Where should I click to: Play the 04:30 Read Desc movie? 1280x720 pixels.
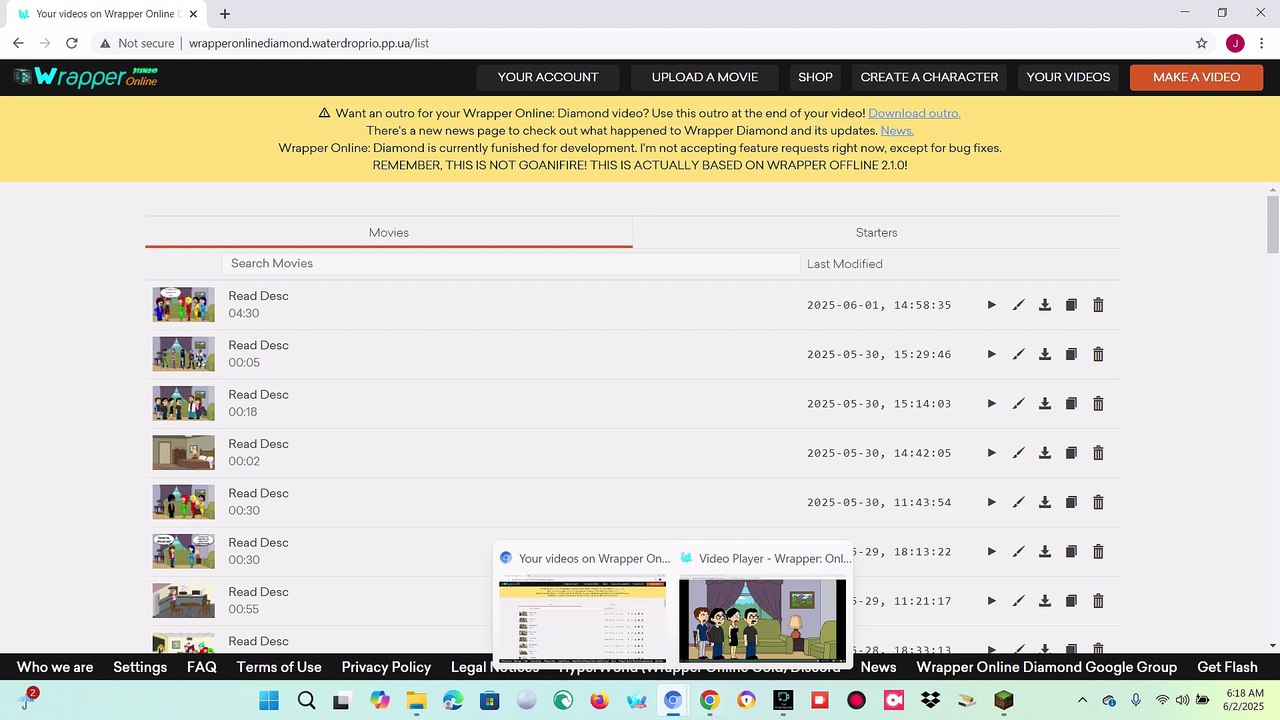click(991, 305)
